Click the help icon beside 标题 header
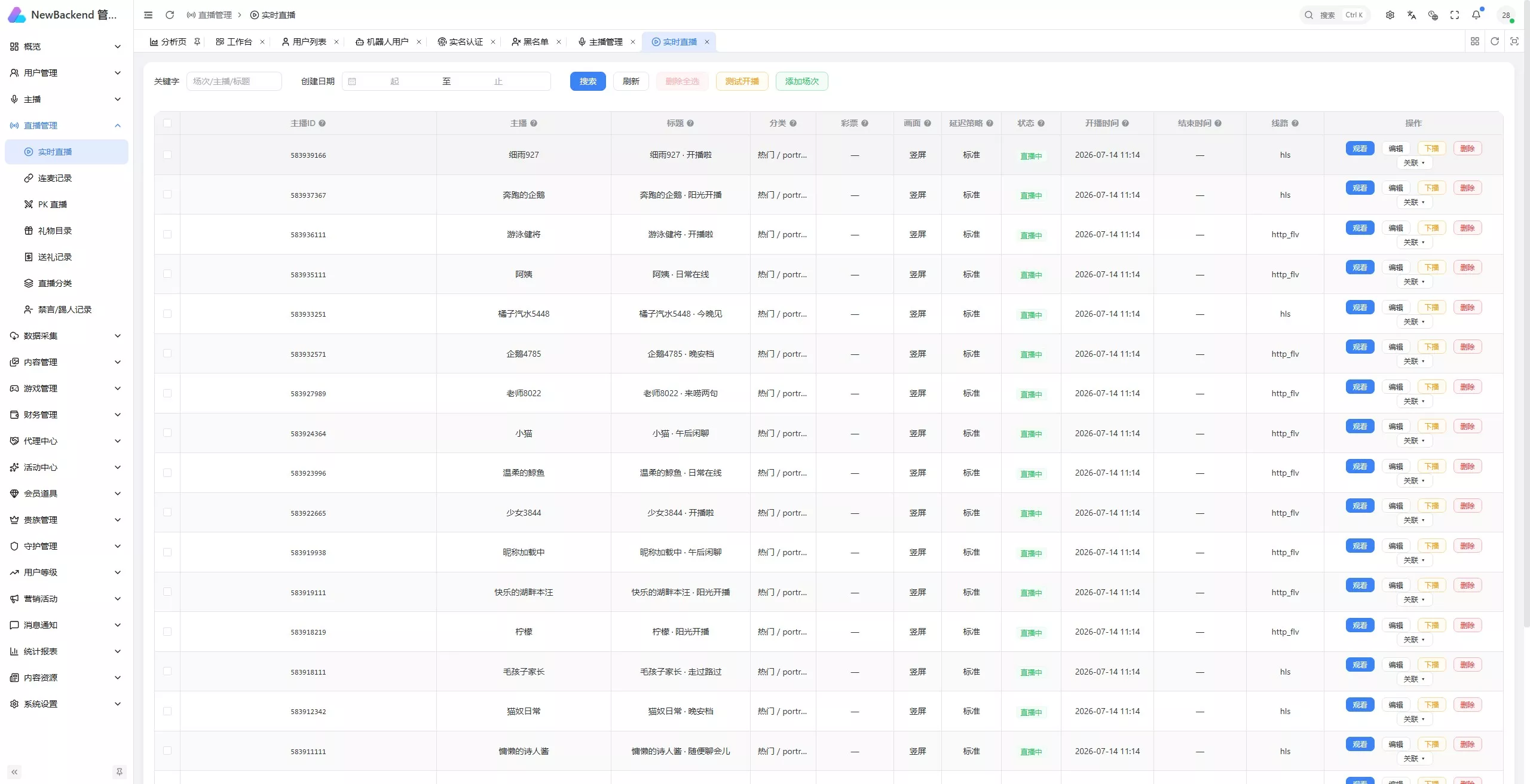Viewport: 1530px width, 784px height. pos(690,123)
